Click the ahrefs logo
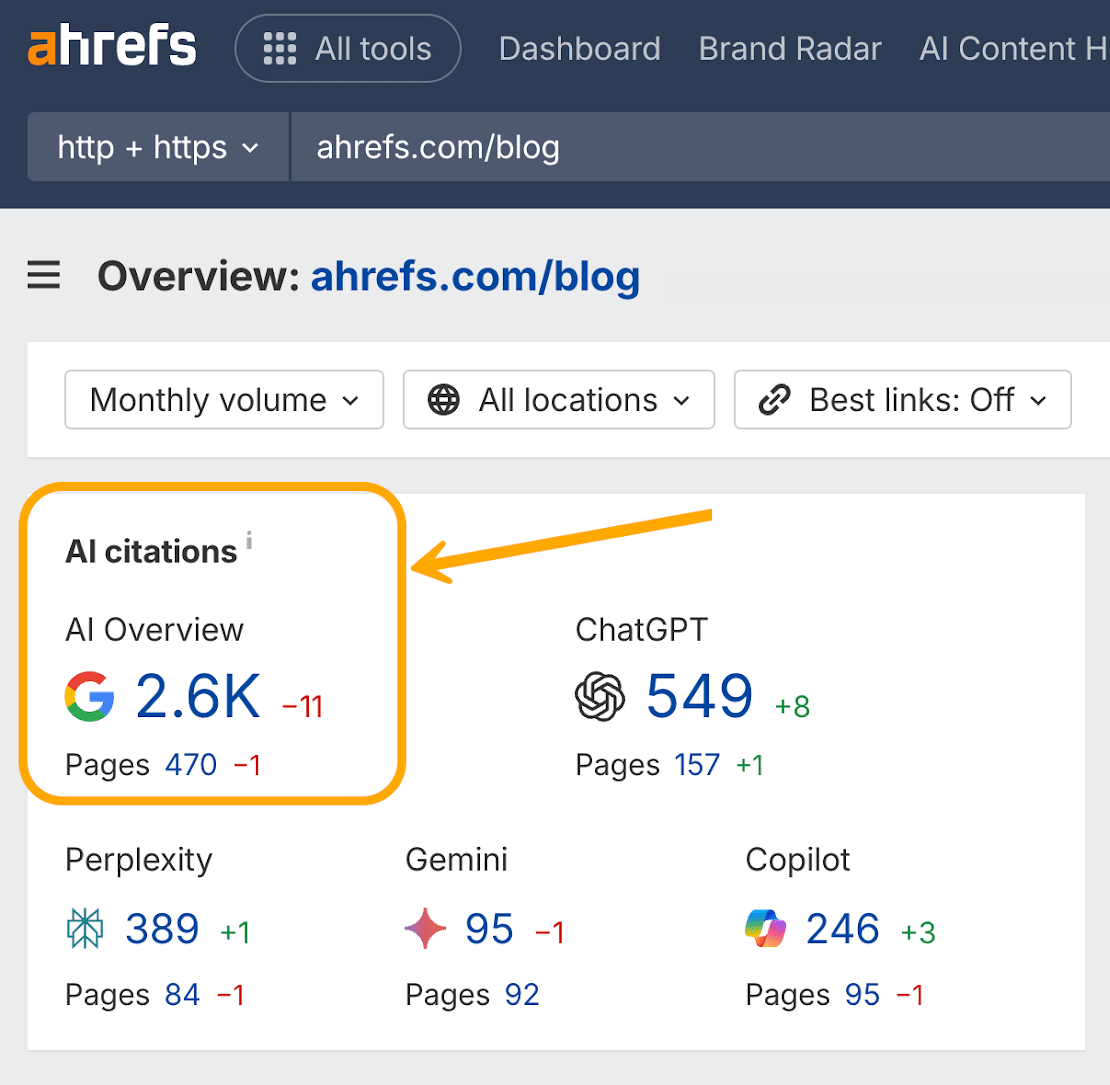The image size is (1110, 1085). [x=111, y=44]
